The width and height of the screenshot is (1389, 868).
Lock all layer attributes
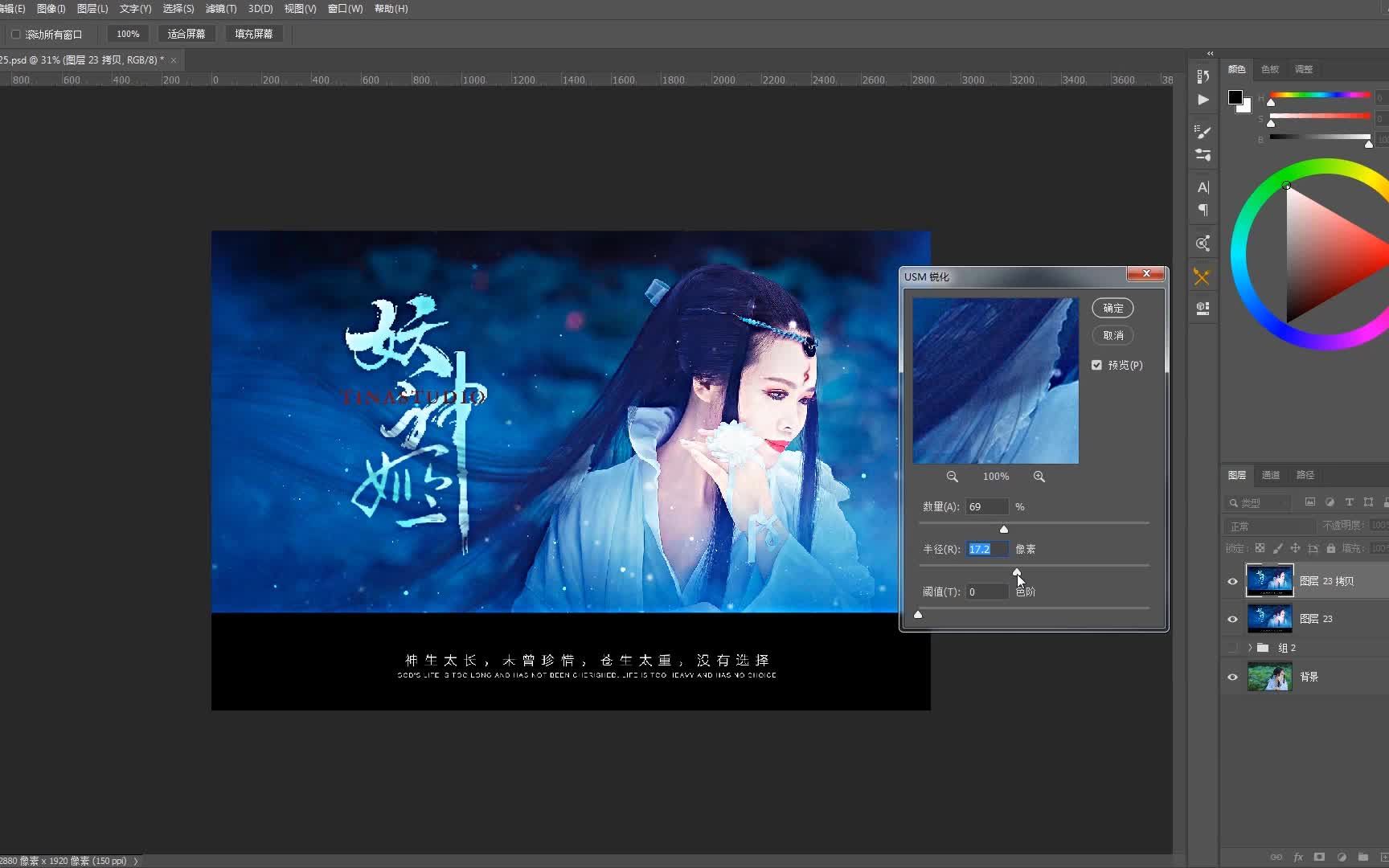tap(1330, 548)
